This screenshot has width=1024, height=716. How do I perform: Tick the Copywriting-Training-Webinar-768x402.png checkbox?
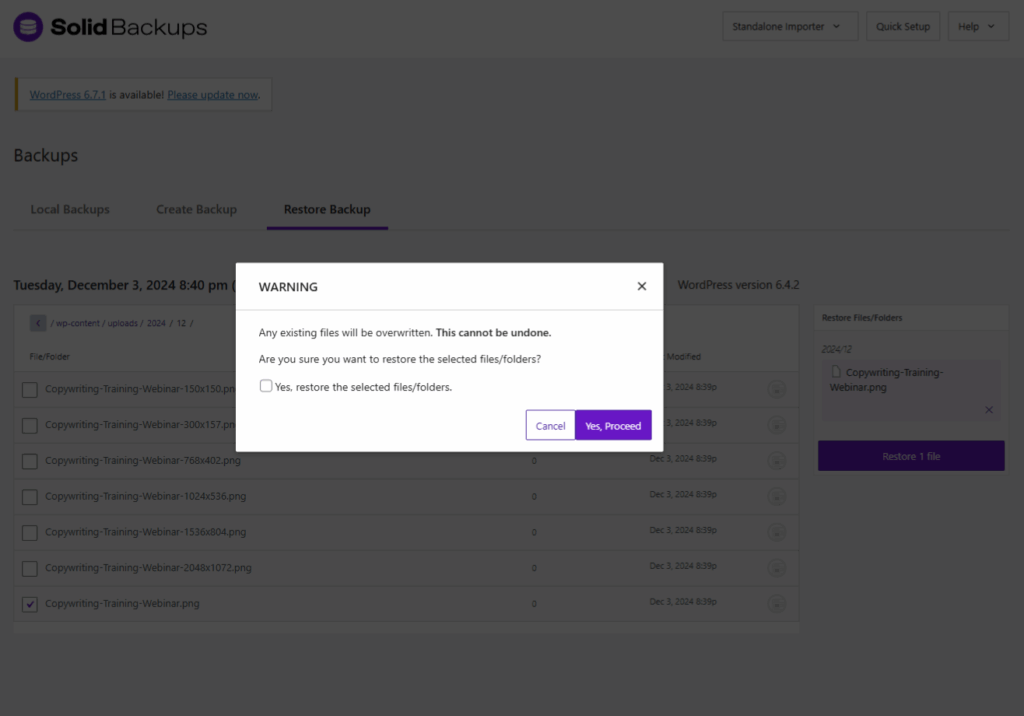click(30, 461)
